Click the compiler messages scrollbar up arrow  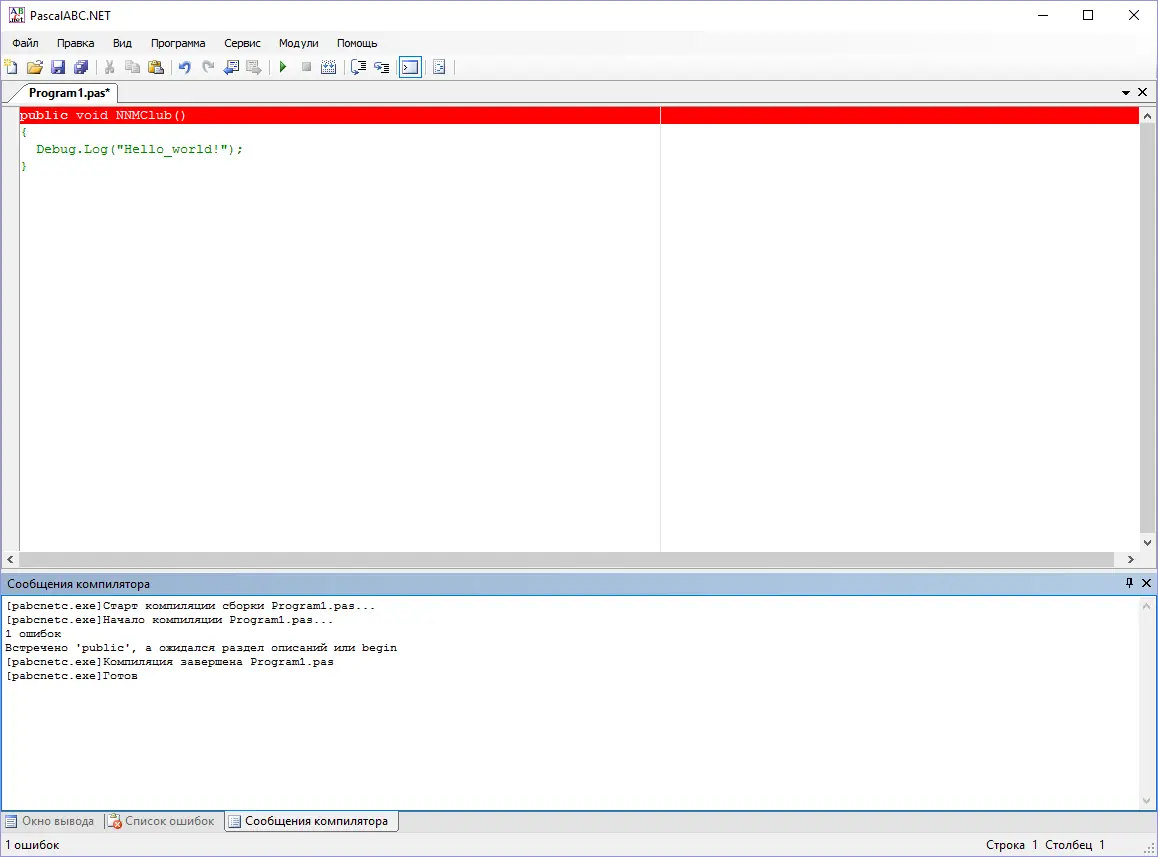click(x=1147, y=606)
